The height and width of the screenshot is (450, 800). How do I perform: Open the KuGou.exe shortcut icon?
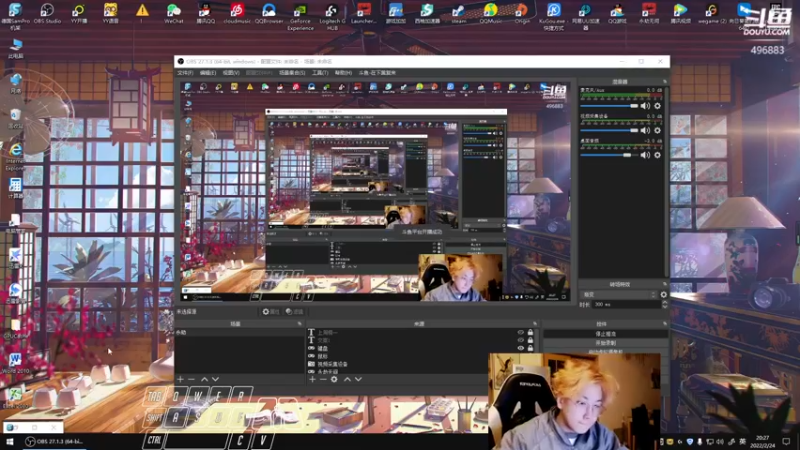tap(554, 16)
